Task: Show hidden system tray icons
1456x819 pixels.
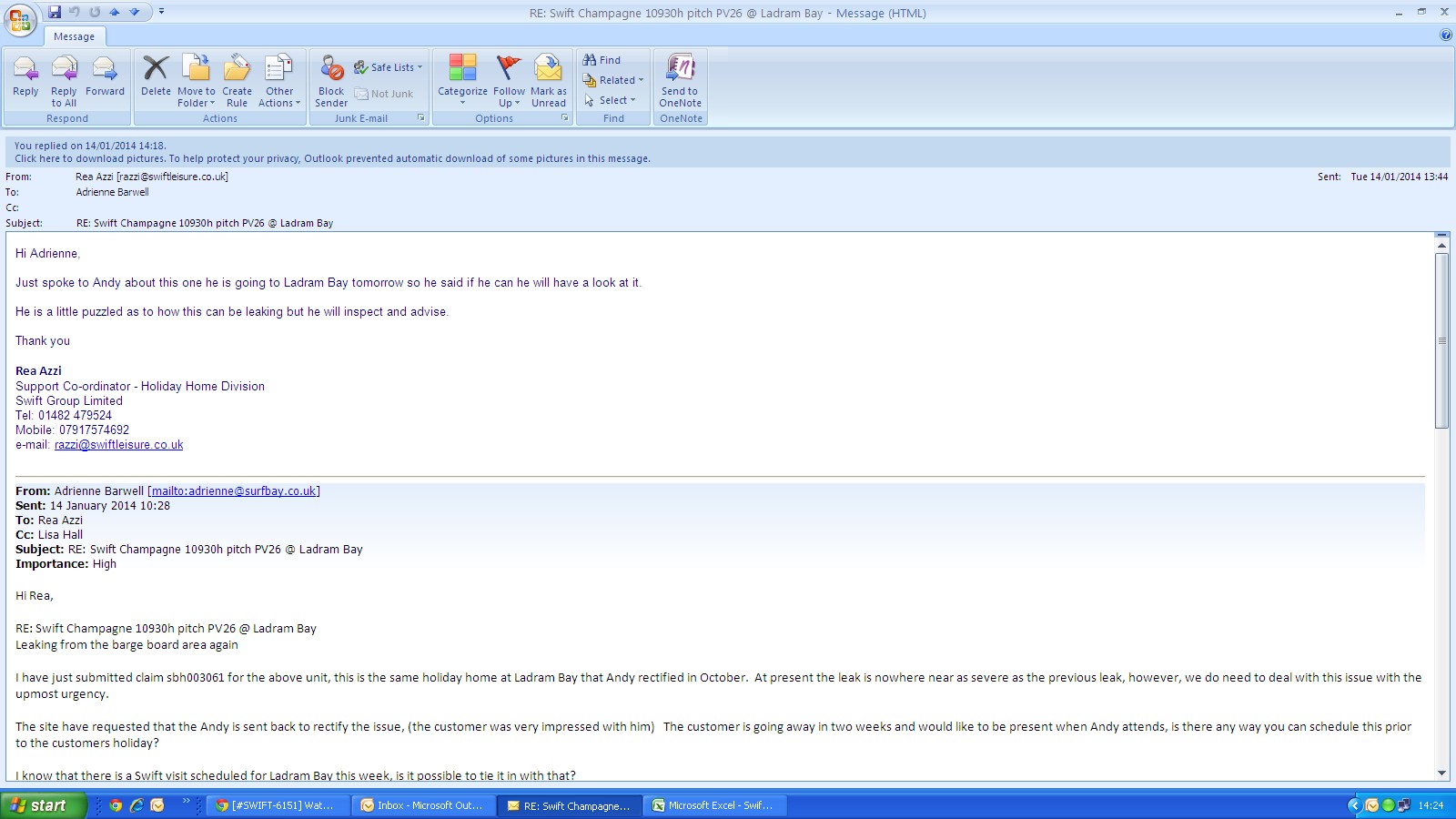Action: 1353,805
